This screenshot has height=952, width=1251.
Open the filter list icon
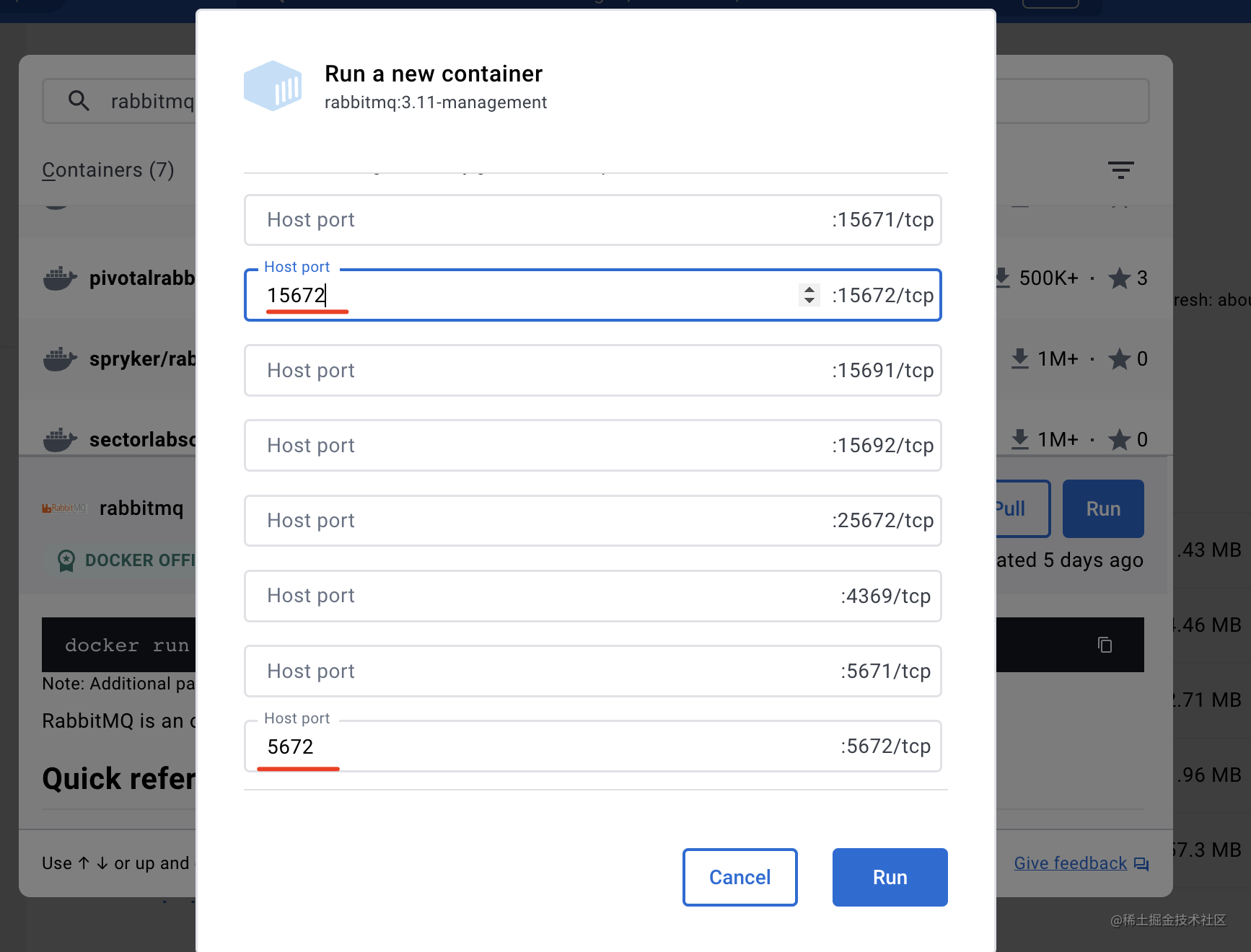(x=1120, y=170)
